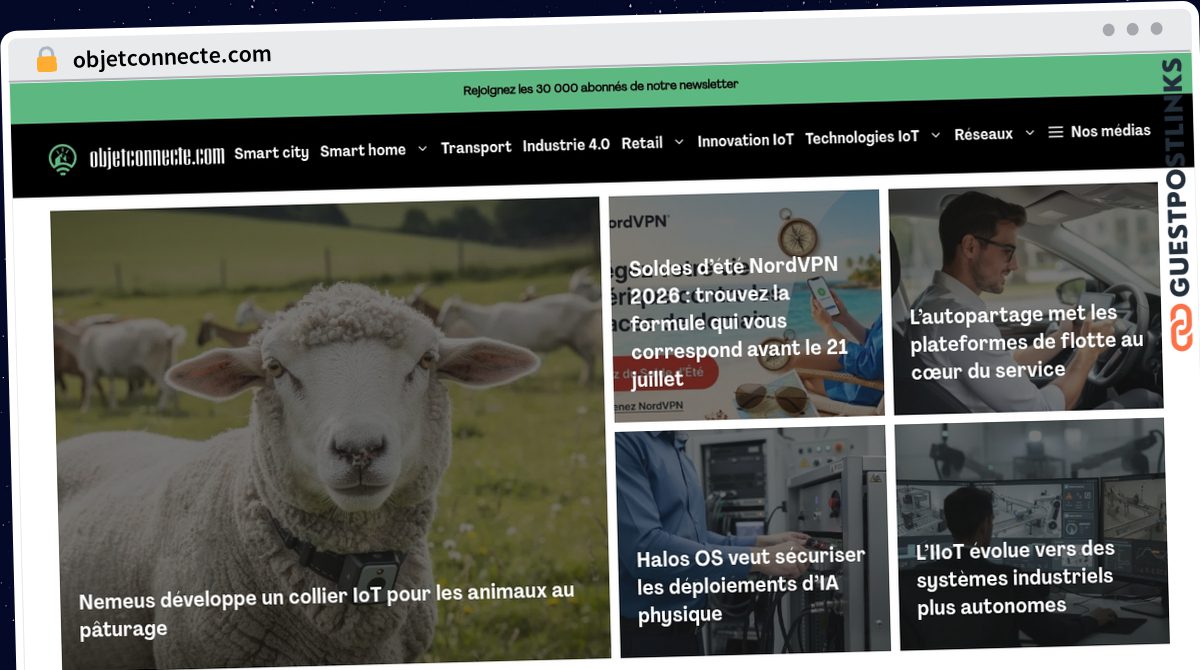Open the Smart home menu item
This screenshot has width=1200, height=670.
[x=363, y=150]
